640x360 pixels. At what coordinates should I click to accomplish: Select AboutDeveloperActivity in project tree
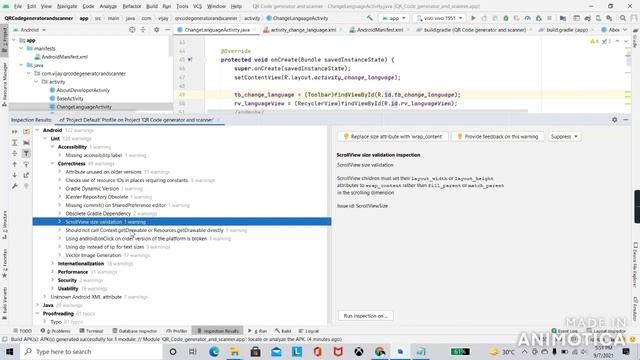(x=83, y=90)
